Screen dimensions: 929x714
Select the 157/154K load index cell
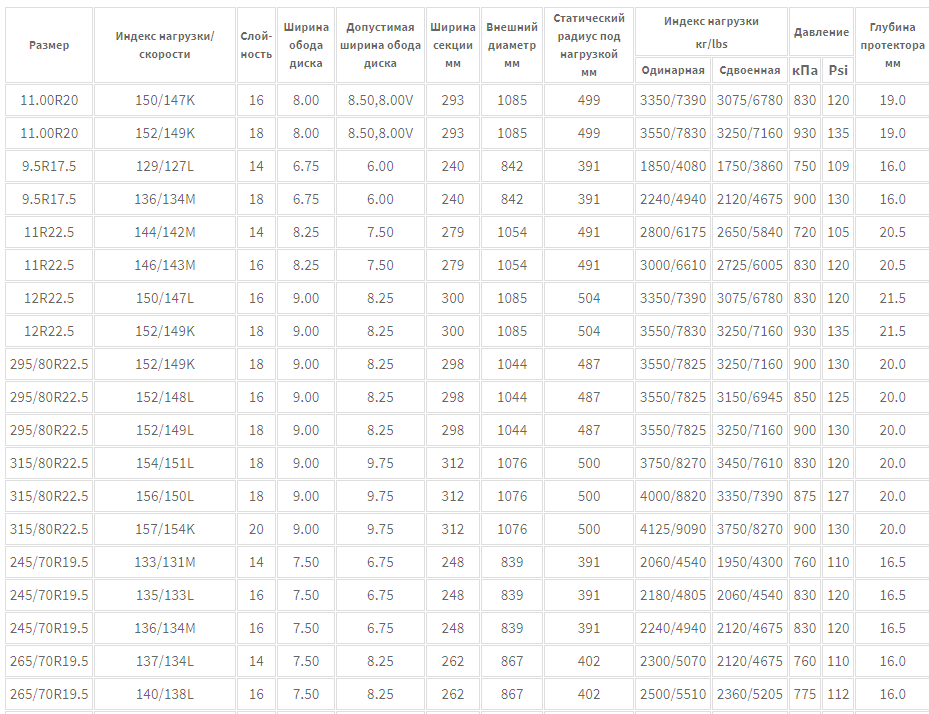(x=165, y=529)
